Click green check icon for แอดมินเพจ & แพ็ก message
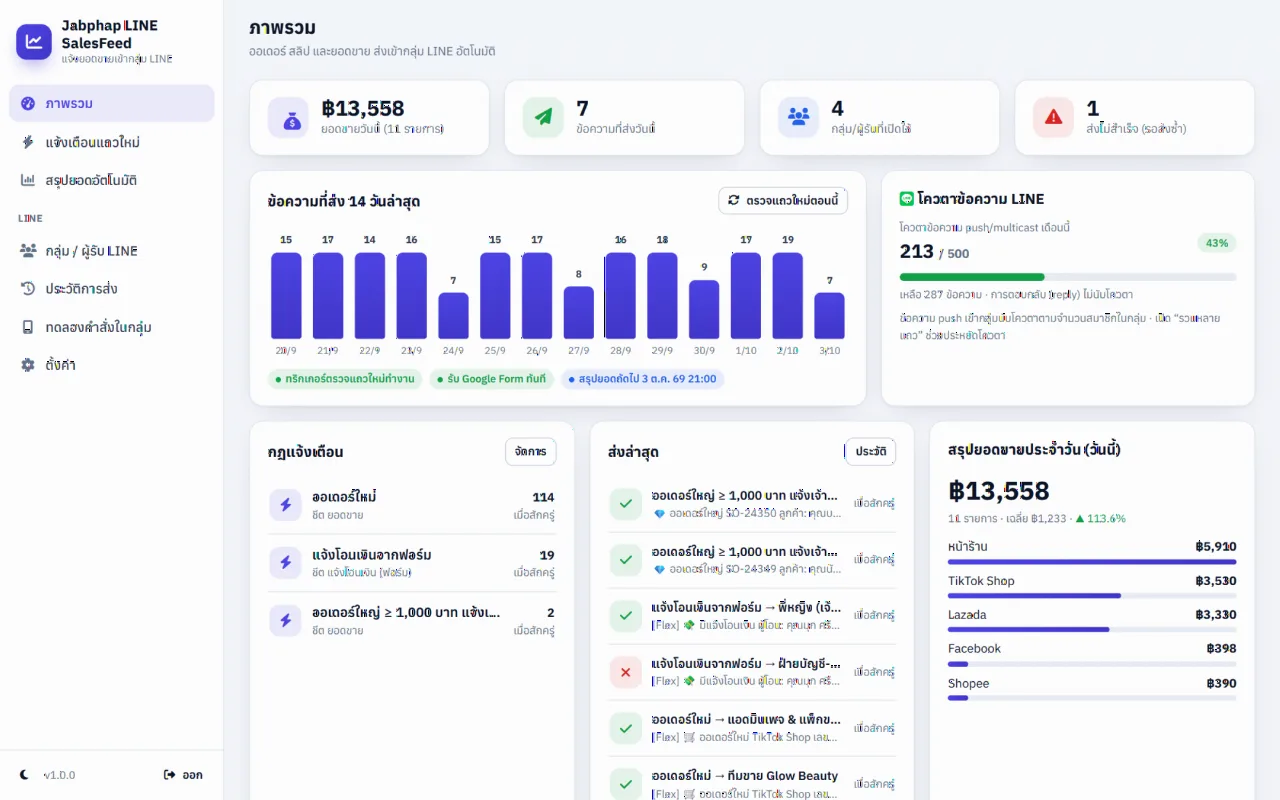 [x=626, y=728]
